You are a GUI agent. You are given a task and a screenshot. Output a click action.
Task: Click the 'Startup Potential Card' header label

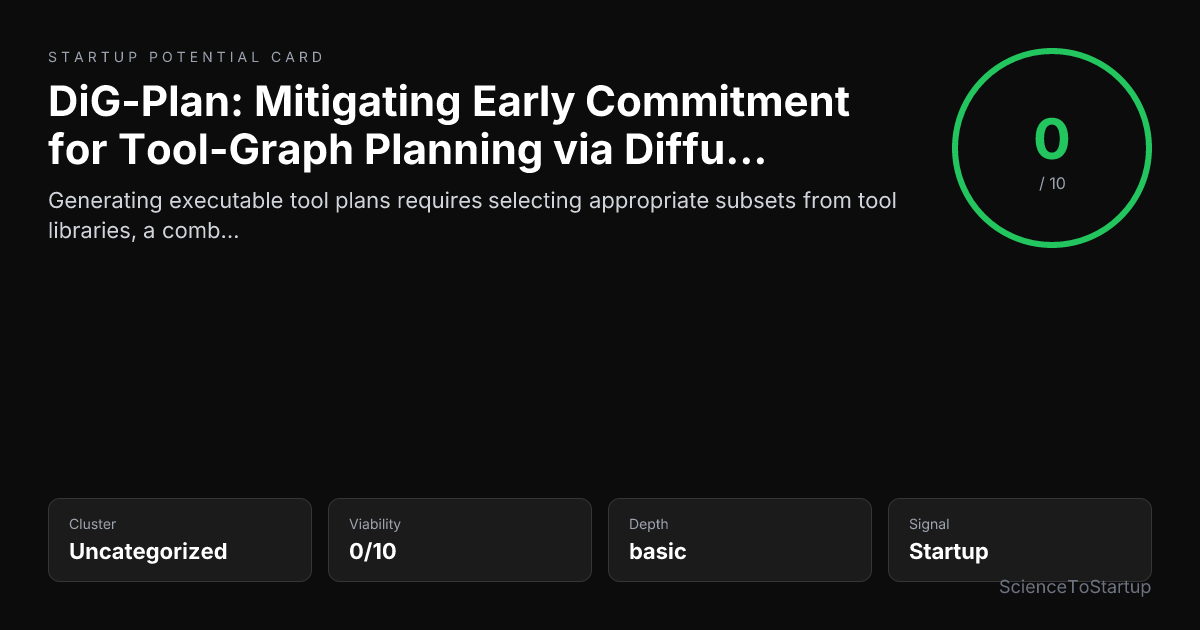[186, 58]
